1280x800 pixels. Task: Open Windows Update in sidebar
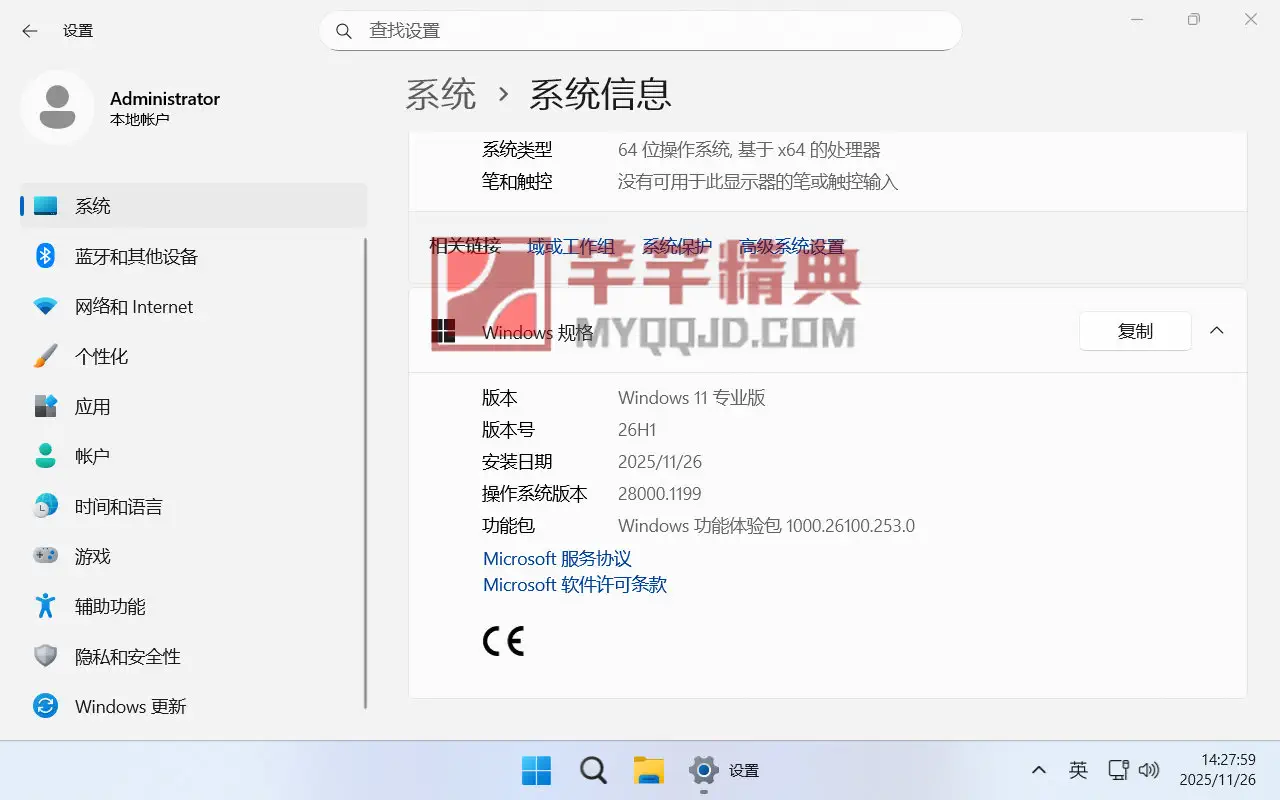130,707
